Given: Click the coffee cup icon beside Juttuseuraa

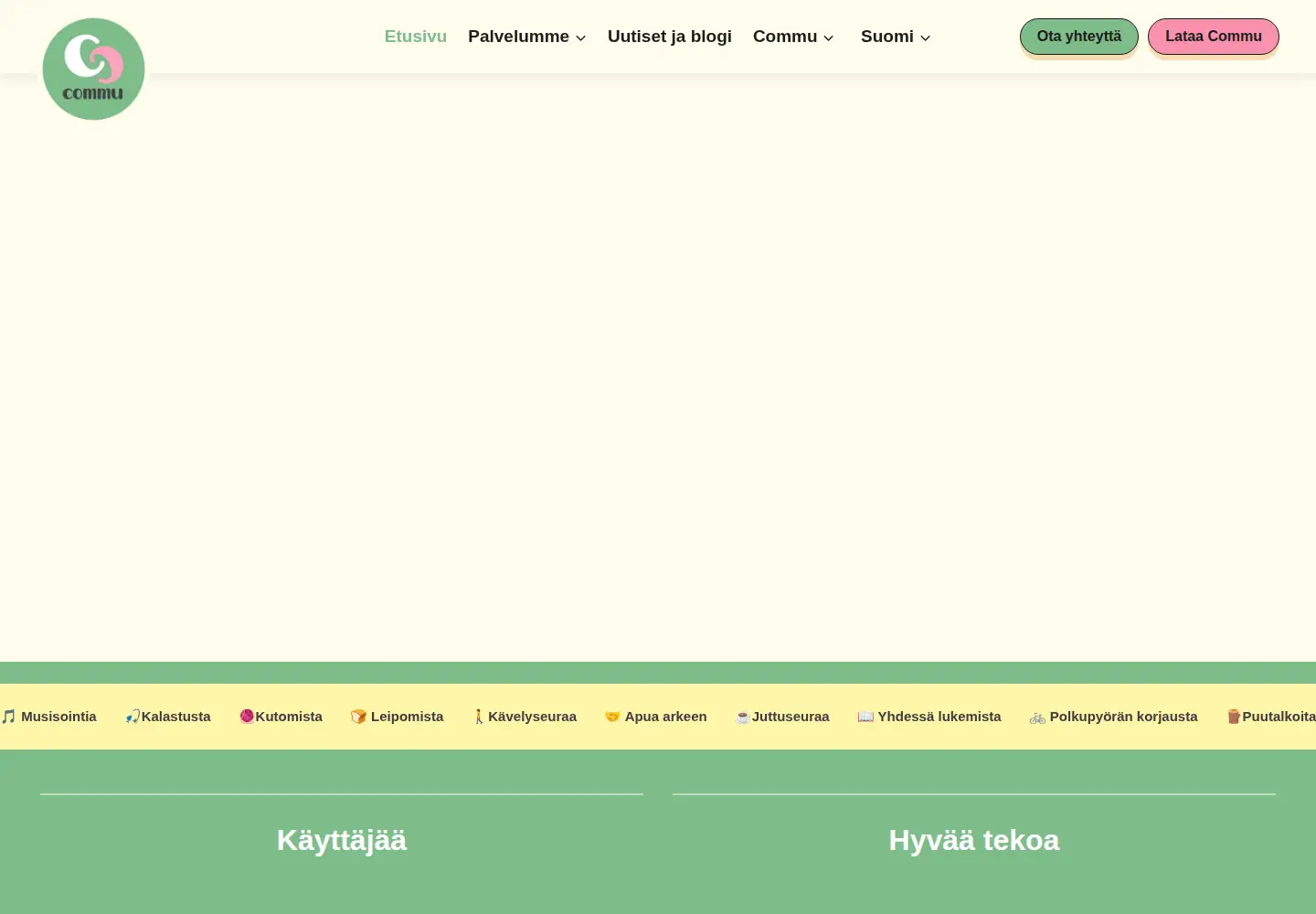Looking at the screenshot, I should (x=743, y=717).
